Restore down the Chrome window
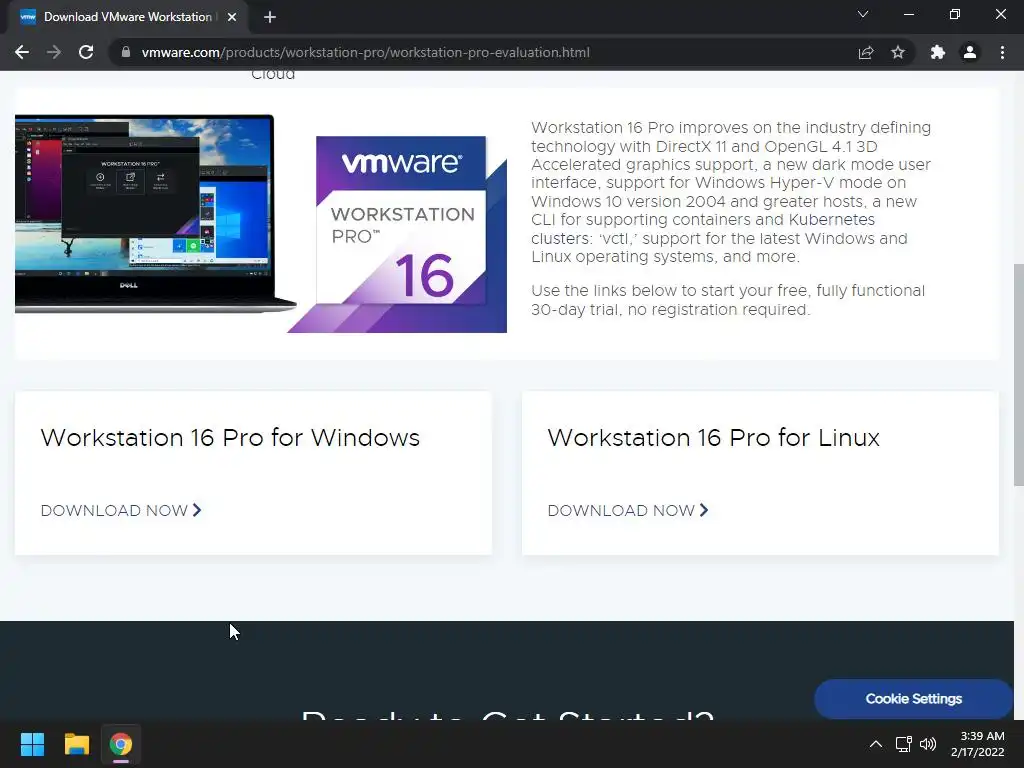 click(955, 14)
